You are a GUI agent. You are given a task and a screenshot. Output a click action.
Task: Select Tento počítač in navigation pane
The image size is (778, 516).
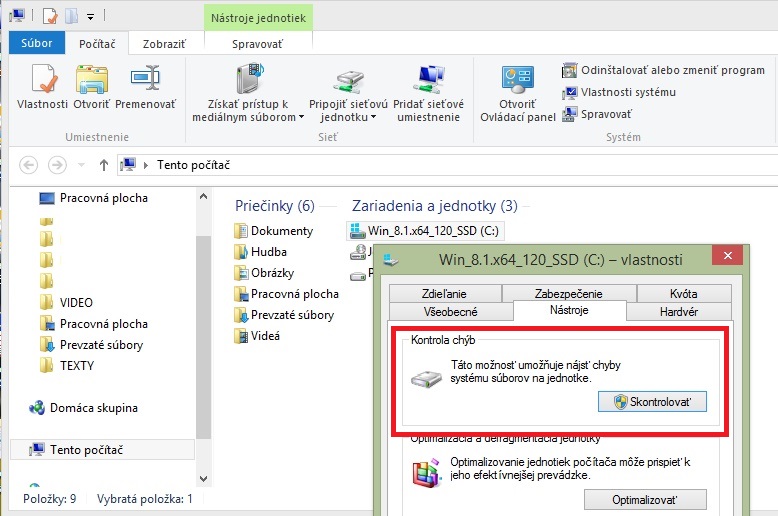click(102, 450)
